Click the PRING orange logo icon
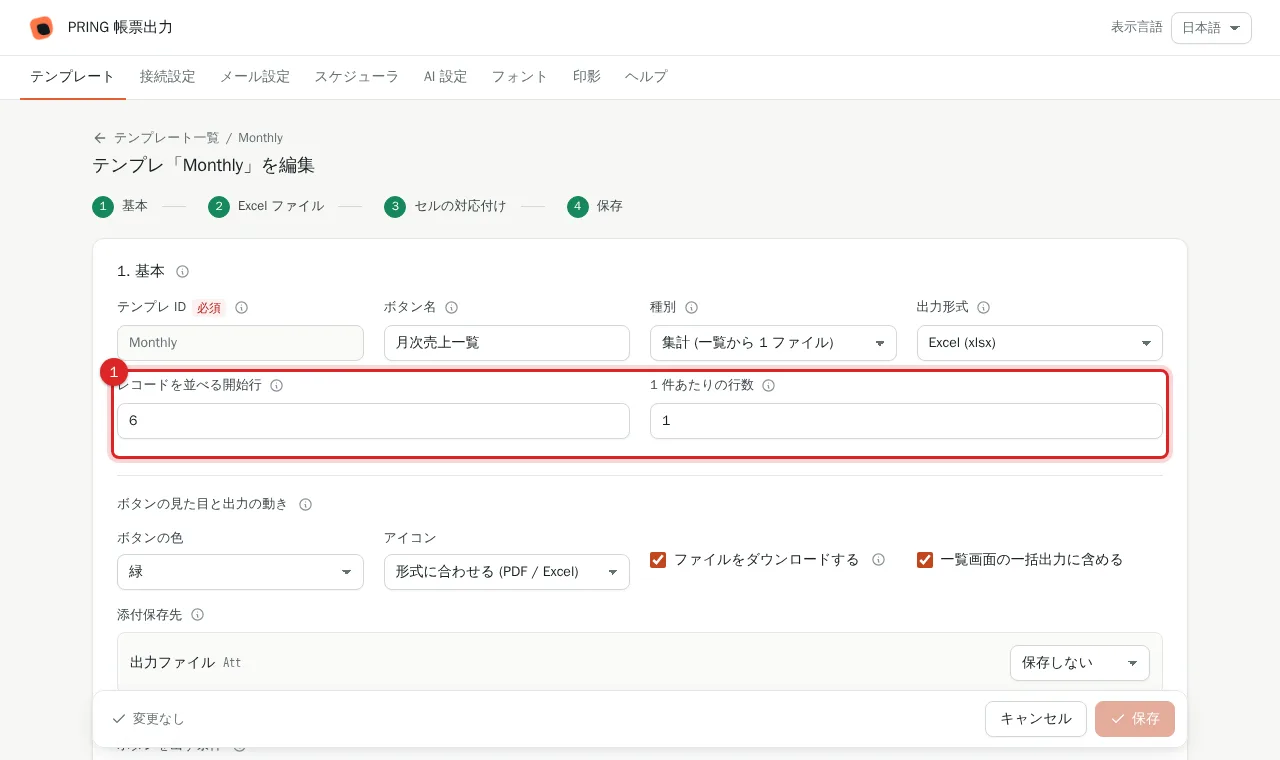The width and height of the screenshot is (1280, 760). [x=41, y=28]
